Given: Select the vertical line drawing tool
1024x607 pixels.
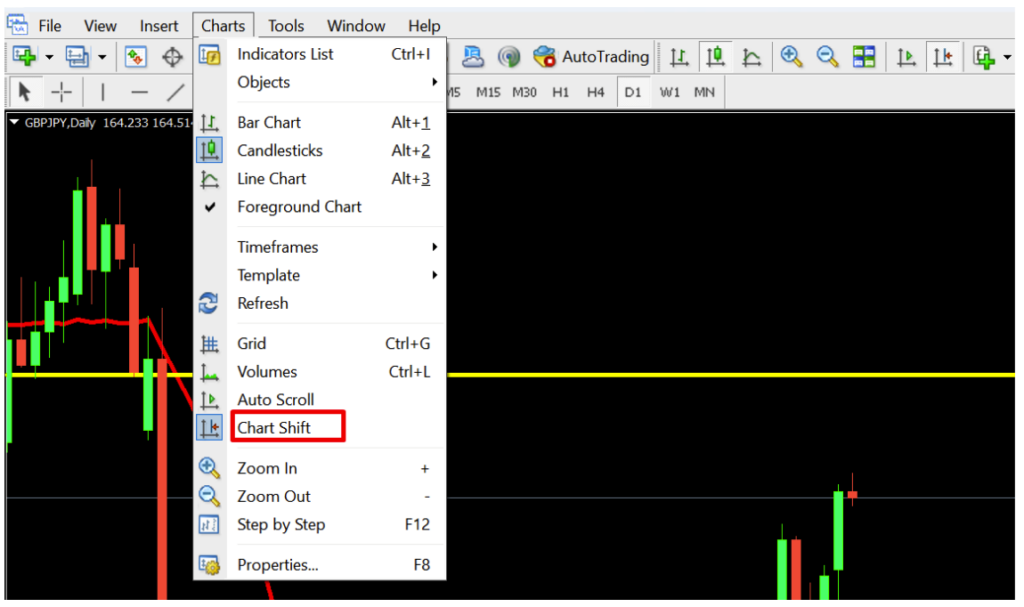Looking at the screenshot, I should 103,92.
